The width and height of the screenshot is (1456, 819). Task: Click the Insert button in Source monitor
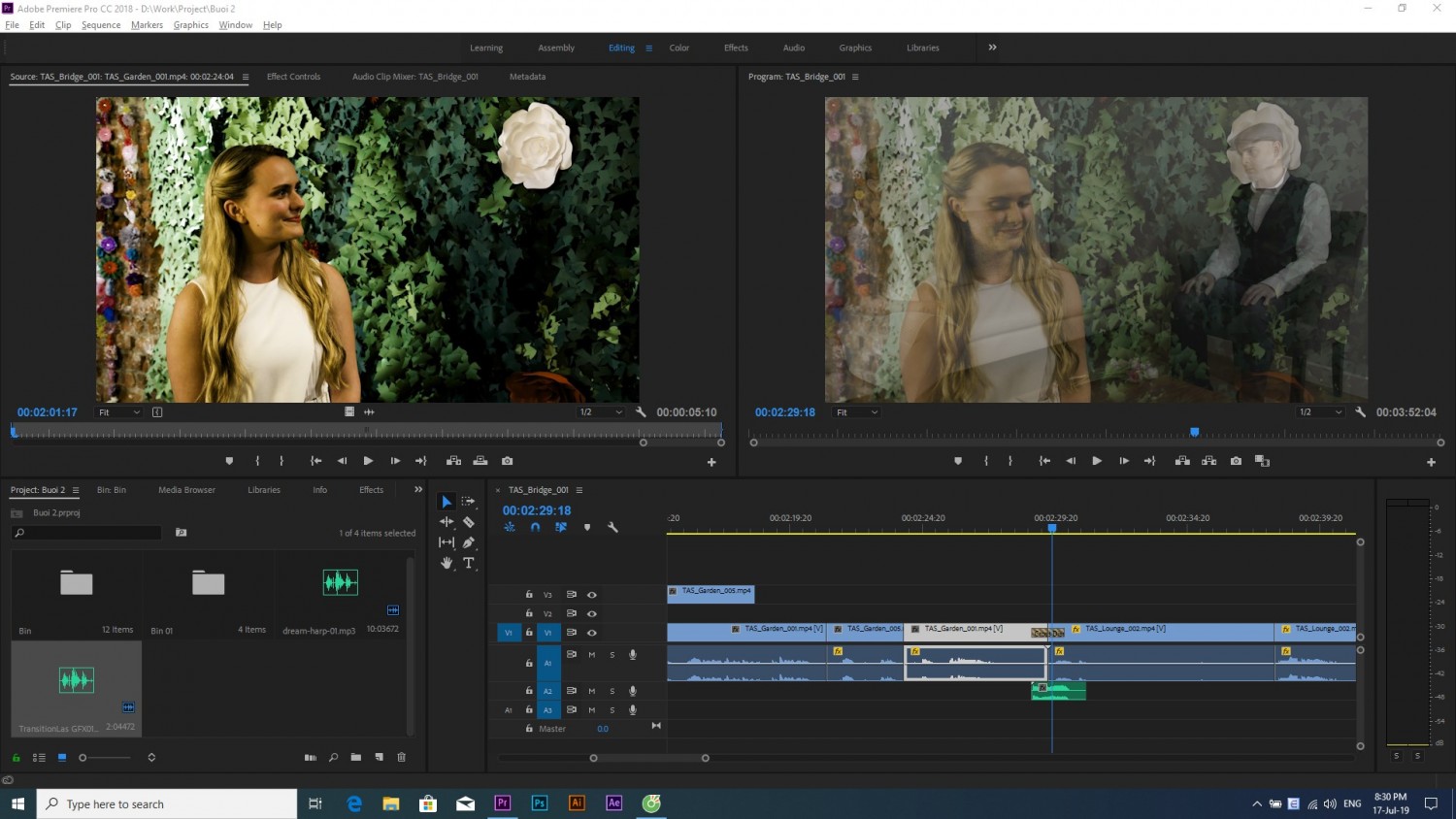[x=453, y=461]
